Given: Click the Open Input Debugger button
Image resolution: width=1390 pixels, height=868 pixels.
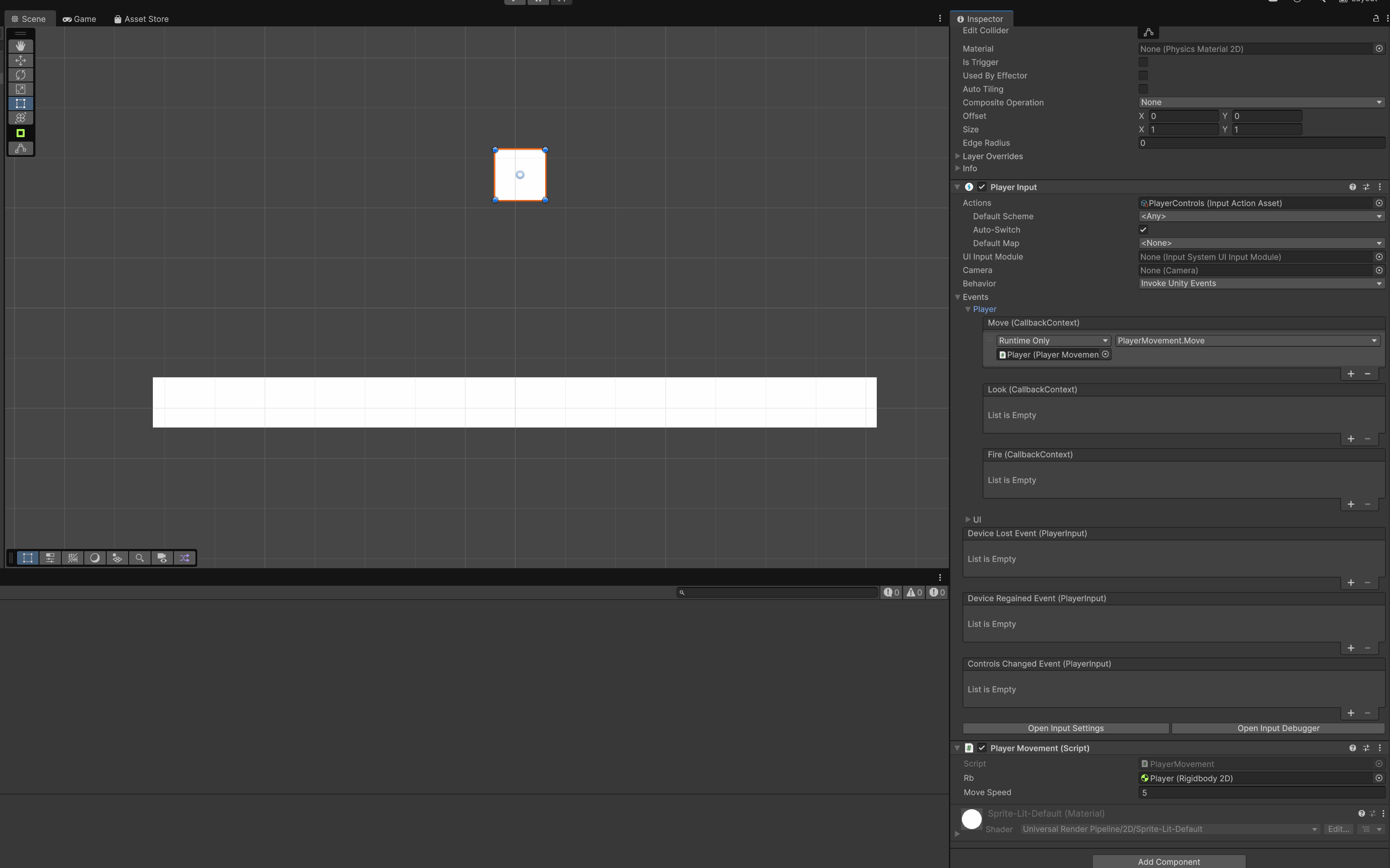Looking at the screenshot, I should (1279, 728).
